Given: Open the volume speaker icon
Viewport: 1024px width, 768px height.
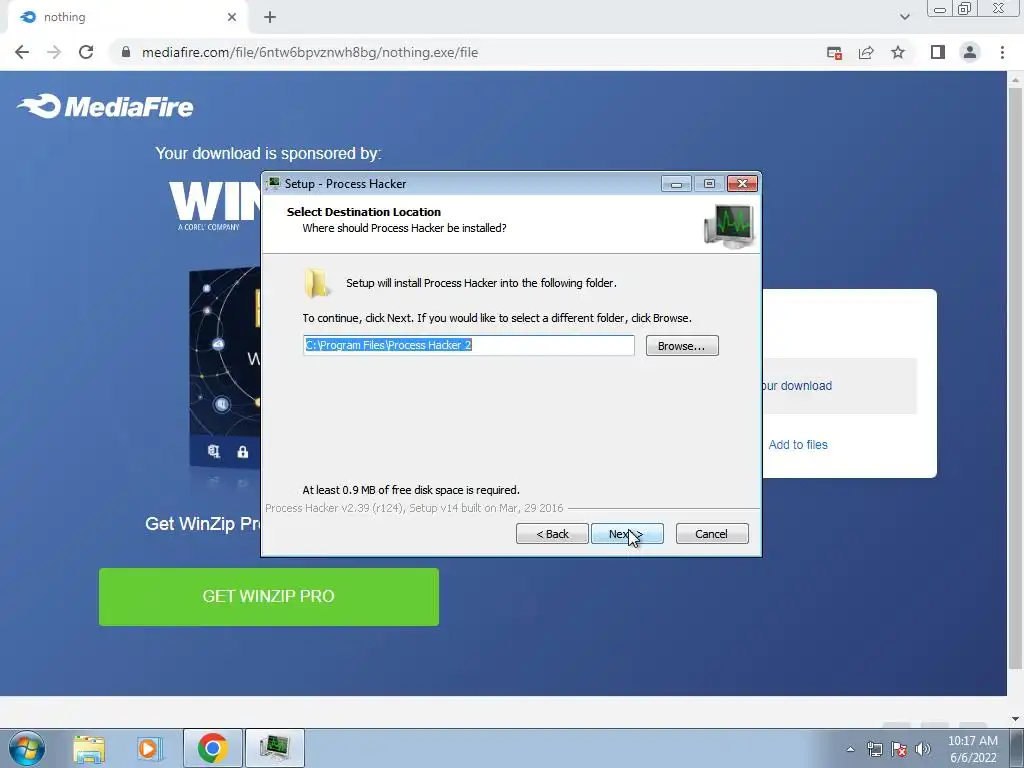Looking at the screenshot, I should click(x=923, y=749).
